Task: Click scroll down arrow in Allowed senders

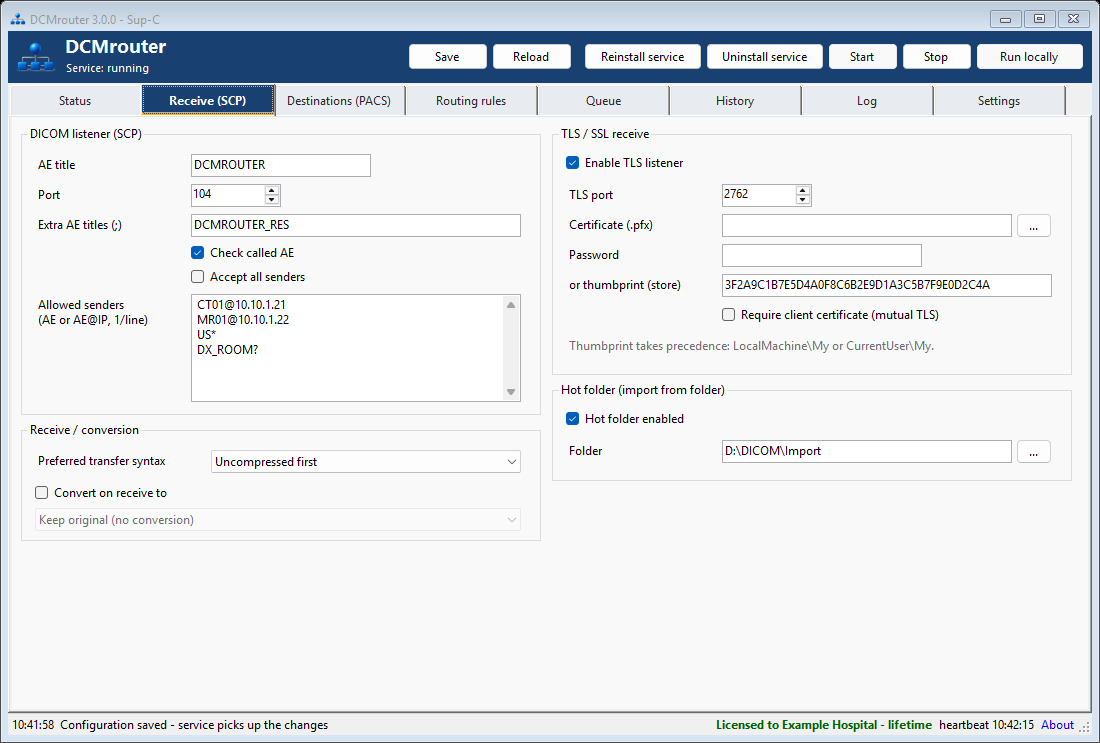Action: pyautogui.click(x=511, y=391)
